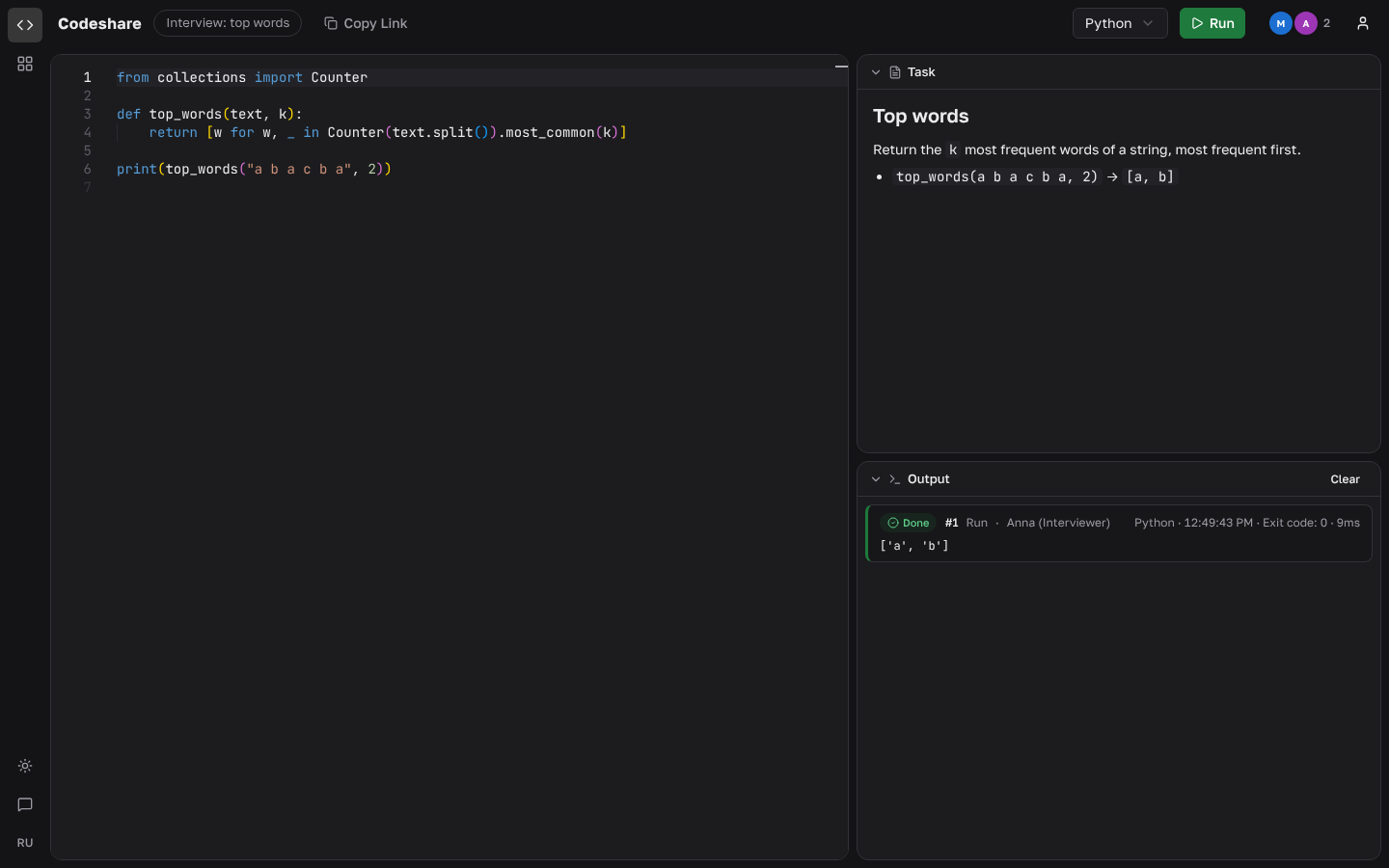
Task: Click the 'Top words' task heading
Action: coord(921,116)
